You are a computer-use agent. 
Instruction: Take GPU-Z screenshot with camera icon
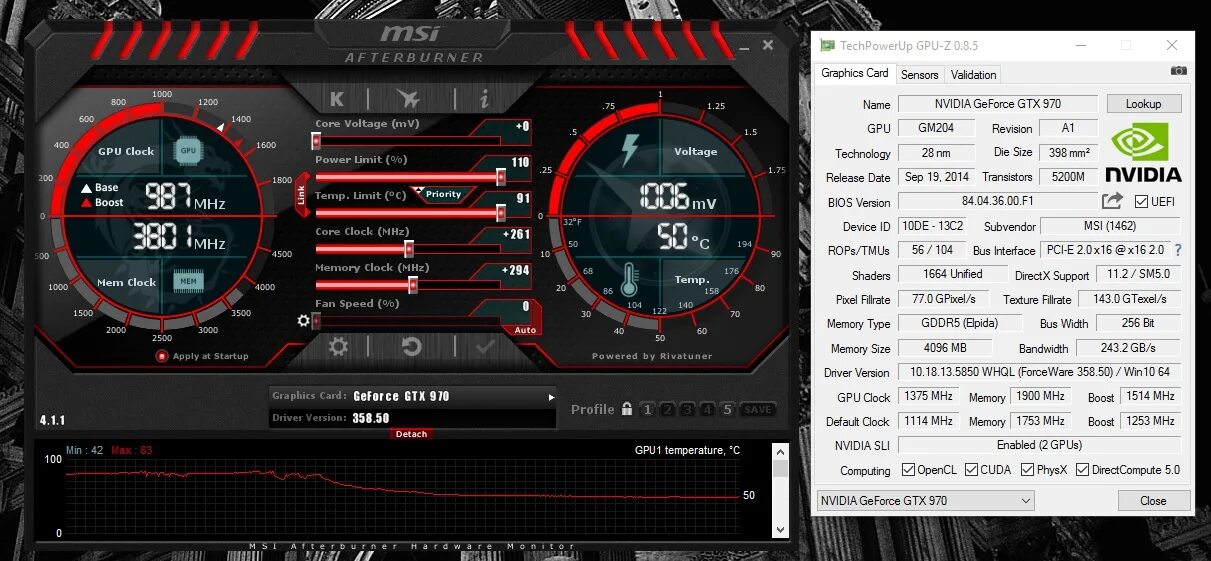[x=1179, y=72]
